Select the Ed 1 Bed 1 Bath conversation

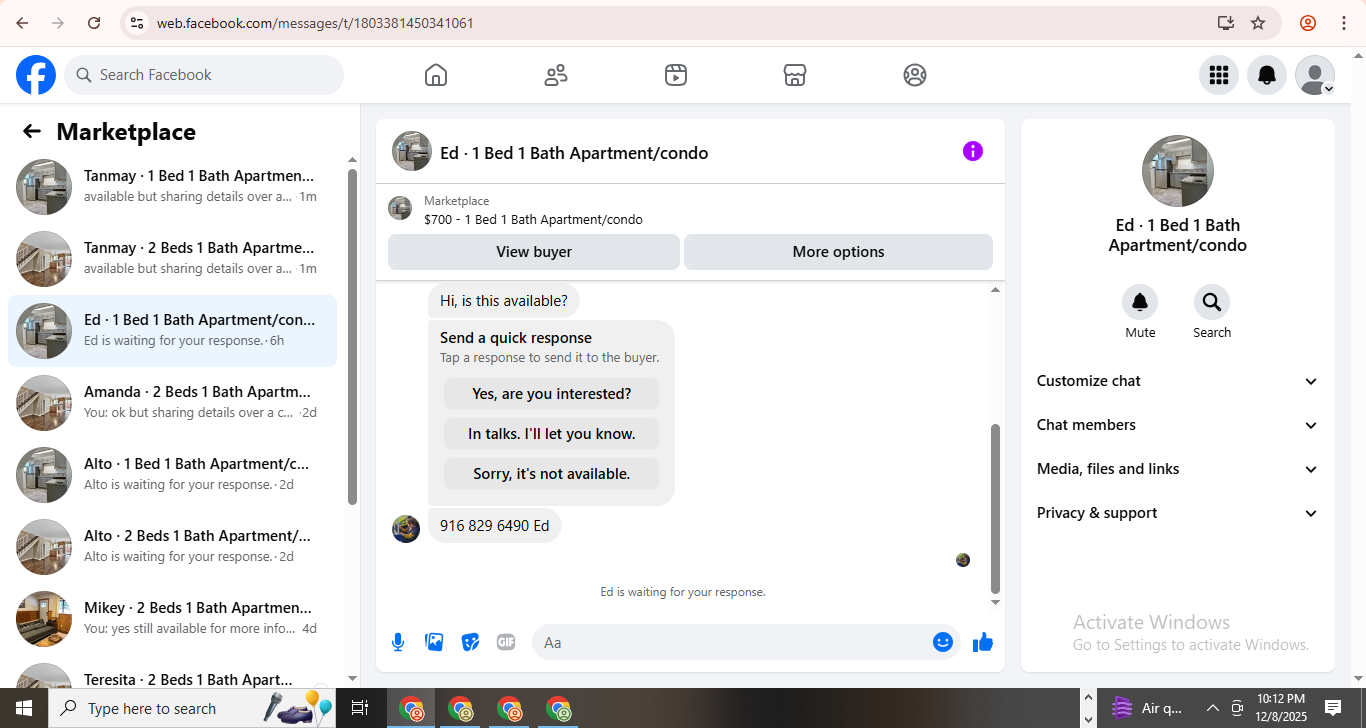pyautogui.click(x=172, y=331)
